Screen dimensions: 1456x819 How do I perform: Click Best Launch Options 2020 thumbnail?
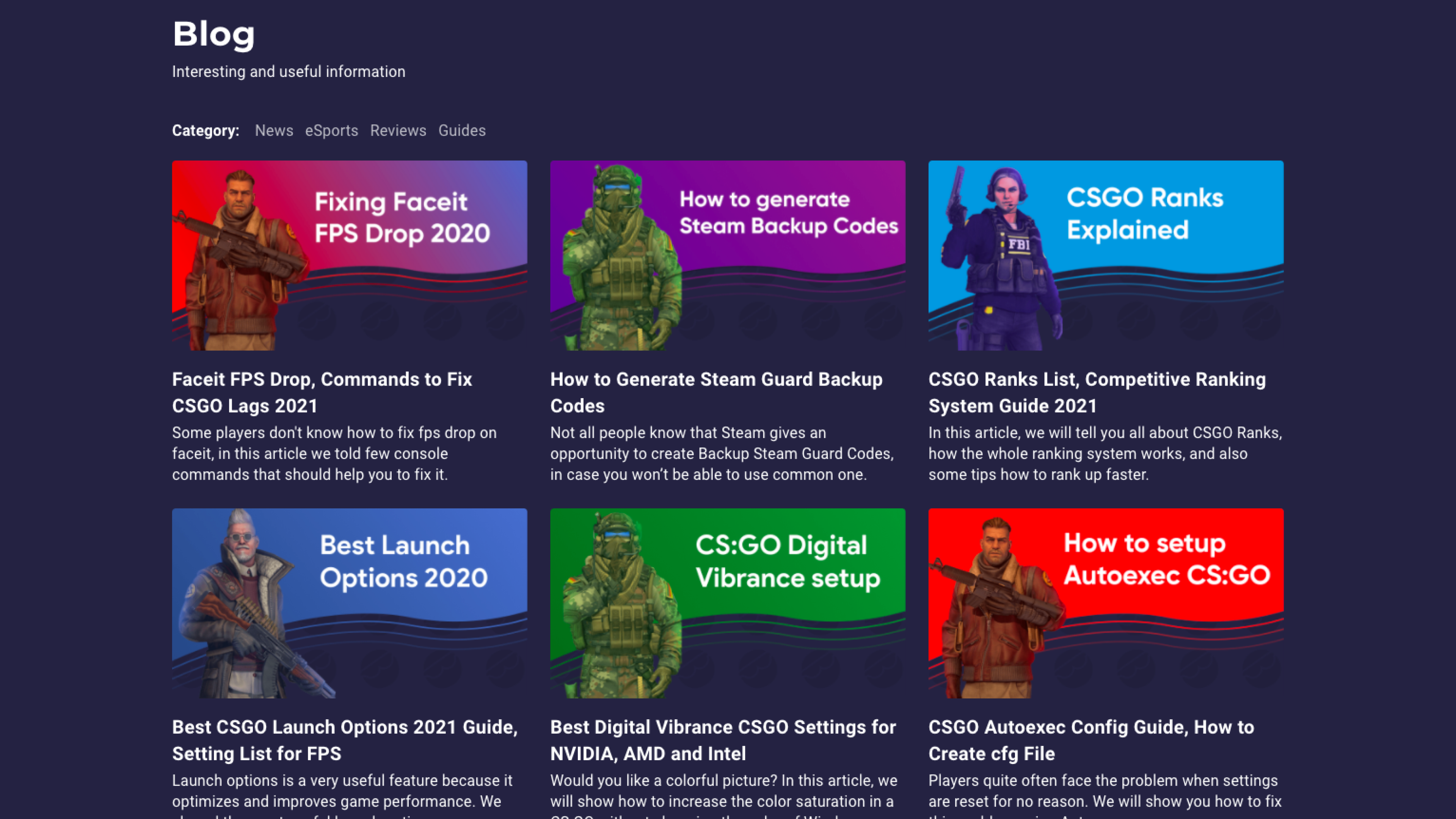click(349, 603)
